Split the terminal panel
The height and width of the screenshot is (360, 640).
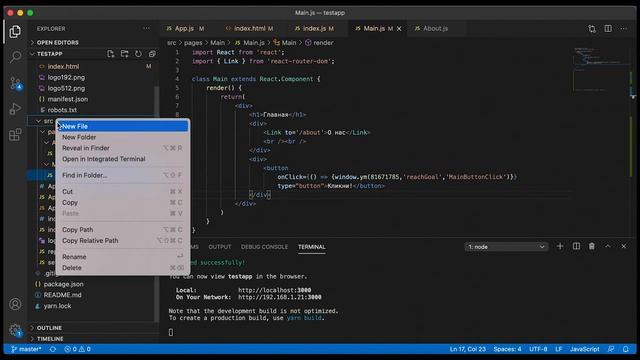[576, 247]
